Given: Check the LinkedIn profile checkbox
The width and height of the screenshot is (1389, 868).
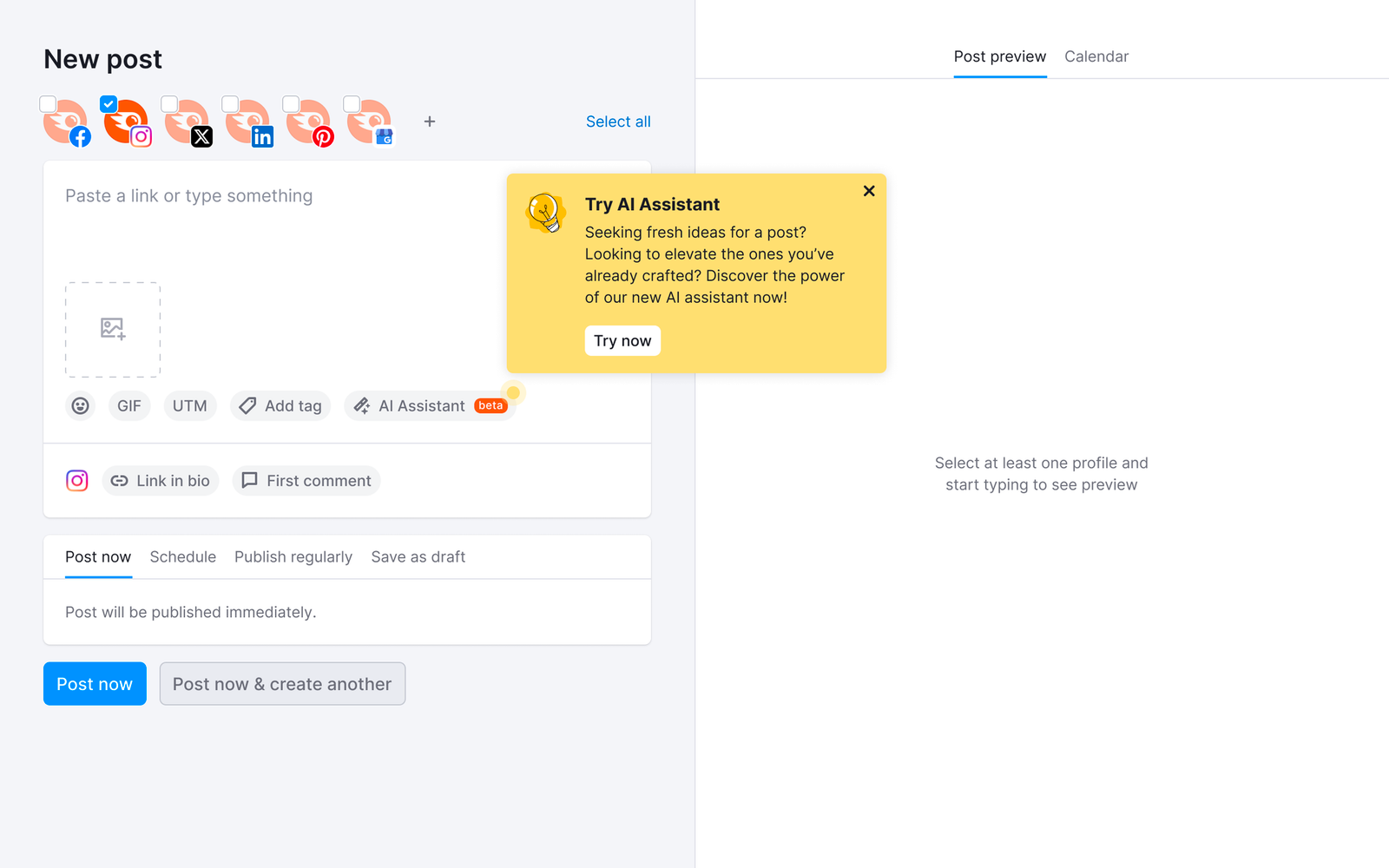Looking at the screenshot, I should coord(231,104).
